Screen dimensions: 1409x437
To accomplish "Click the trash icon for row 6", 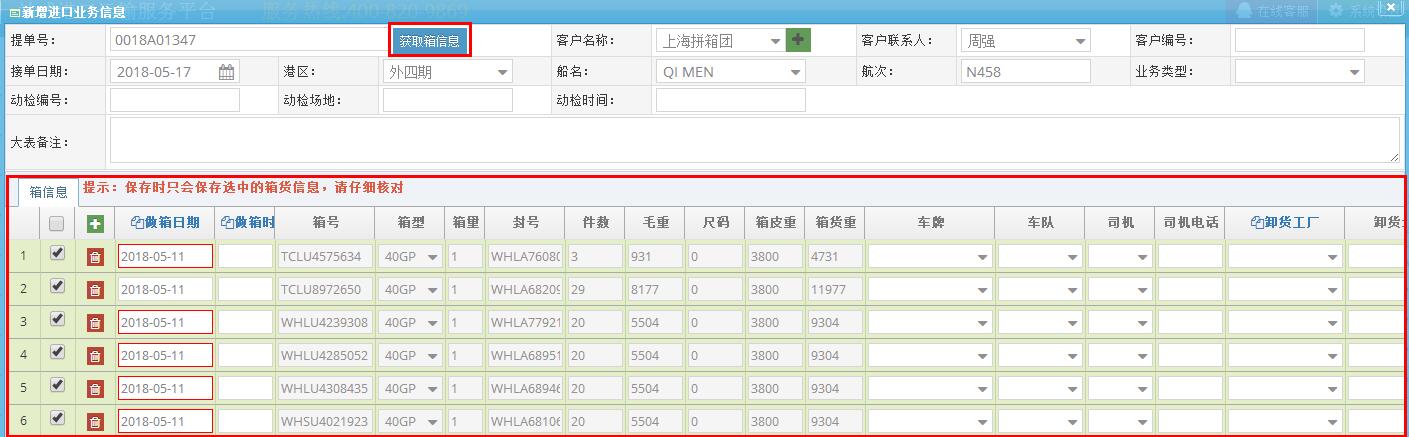I will pyautogui.click(x=95, y=422).
